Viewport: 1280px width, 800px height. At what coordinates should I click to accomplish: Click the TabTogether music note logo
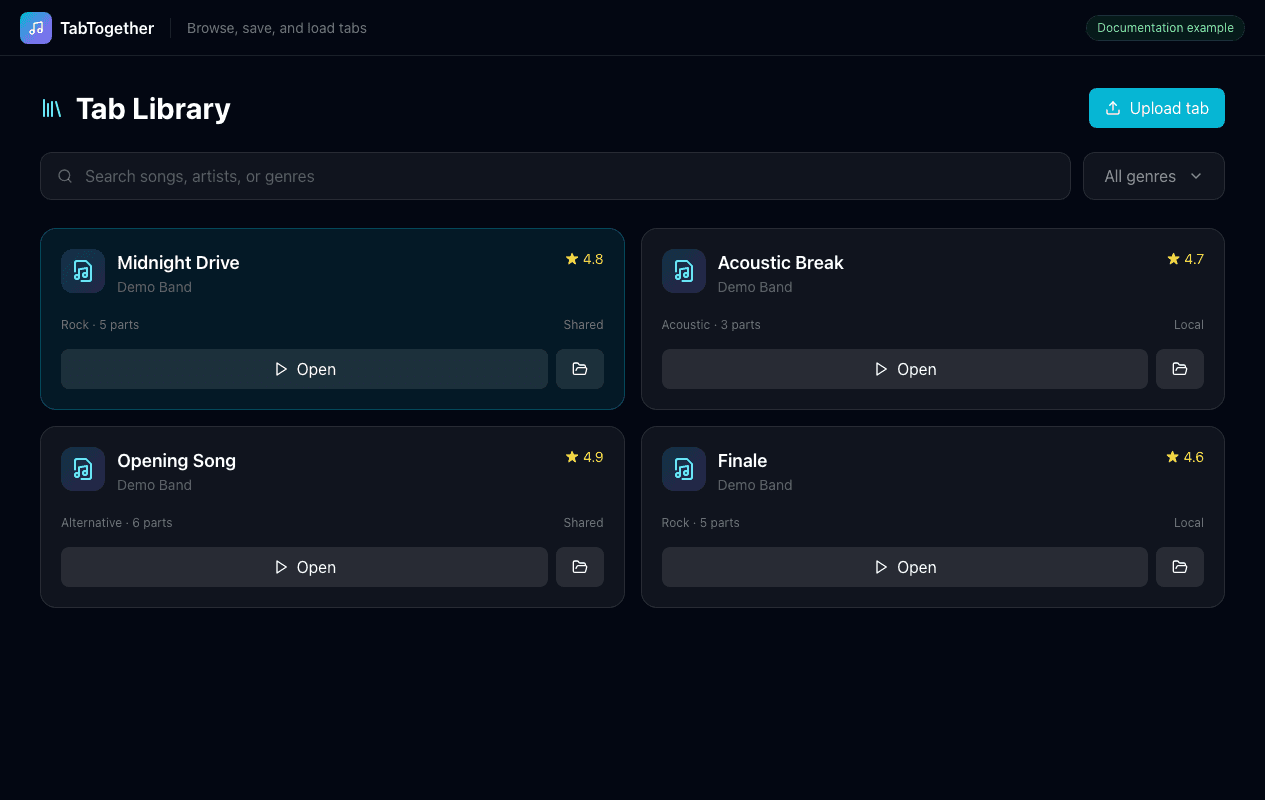[x=36, y=28]
